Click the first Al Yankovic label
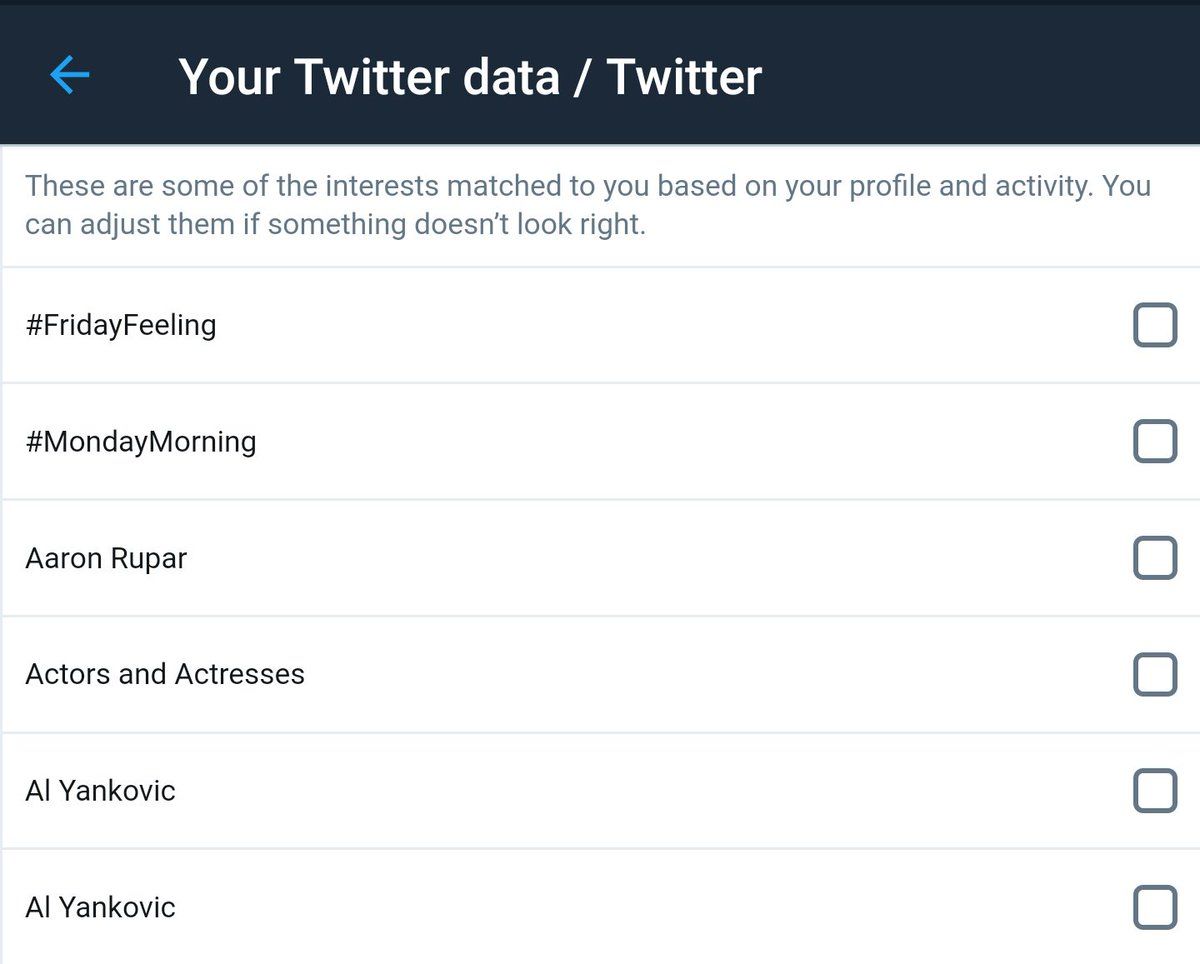This screenshot has height=964, width=1200. click(x=100, y=791)
